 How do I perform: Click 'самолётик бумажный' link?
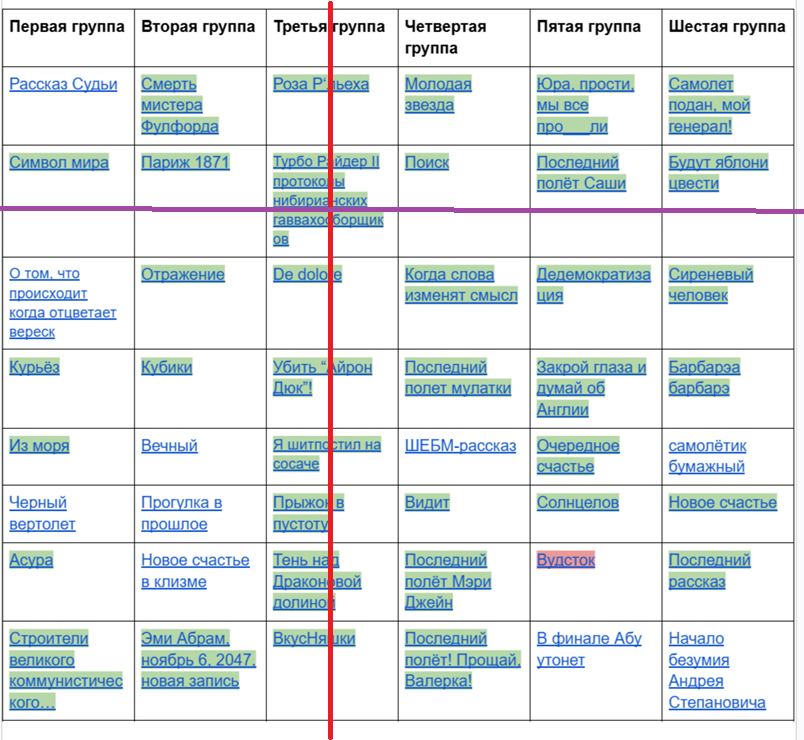pos(707,456)
